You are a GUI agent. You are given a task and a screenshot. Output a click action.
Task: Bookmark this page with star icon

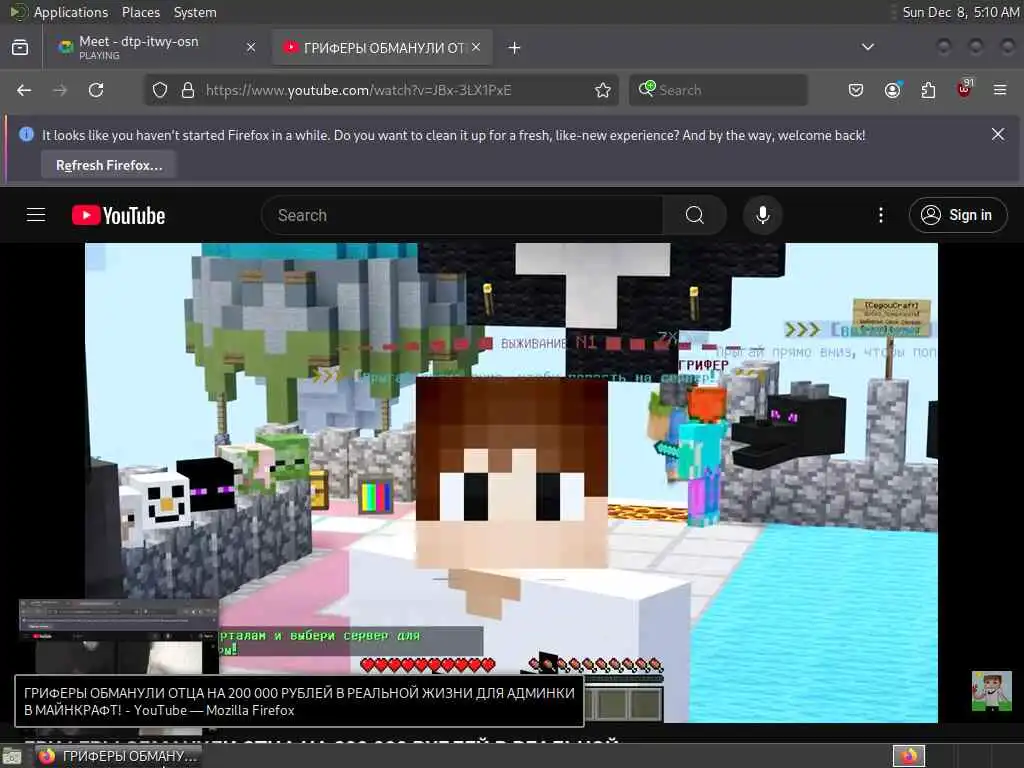pyautogui.click(x=603, y=90)
